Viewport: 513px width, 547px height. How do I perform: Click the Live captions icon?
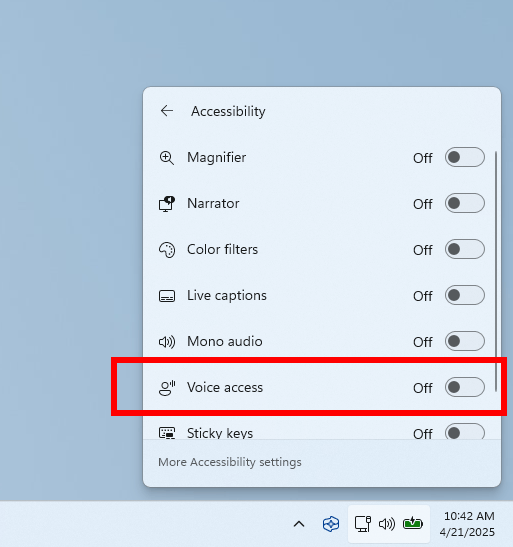click(167, 296)
